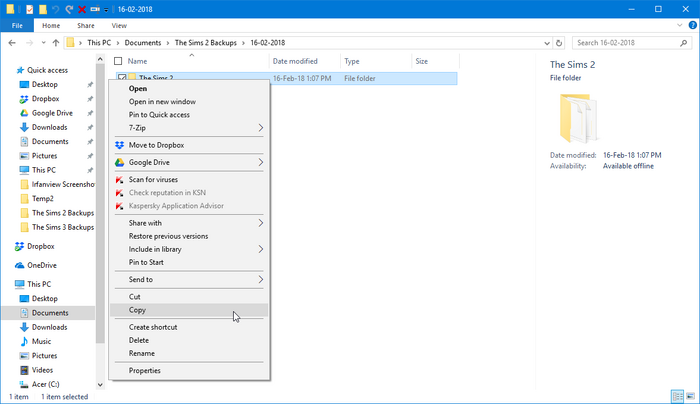Click Documents in the breadcrumb path
700x404 pixels.
(143, 43)
